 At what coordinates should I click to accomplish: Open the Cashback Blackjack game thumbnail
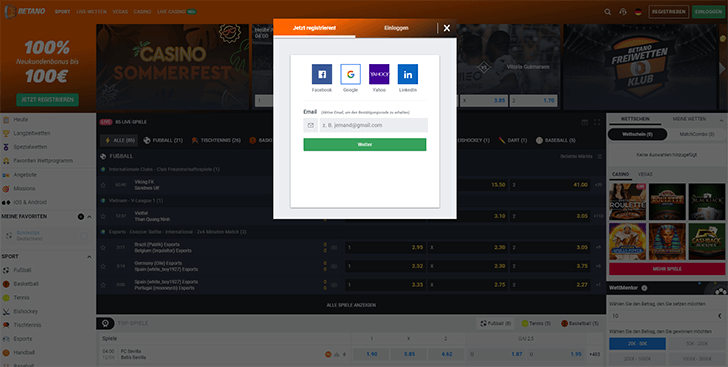click(x=707, y=242)
